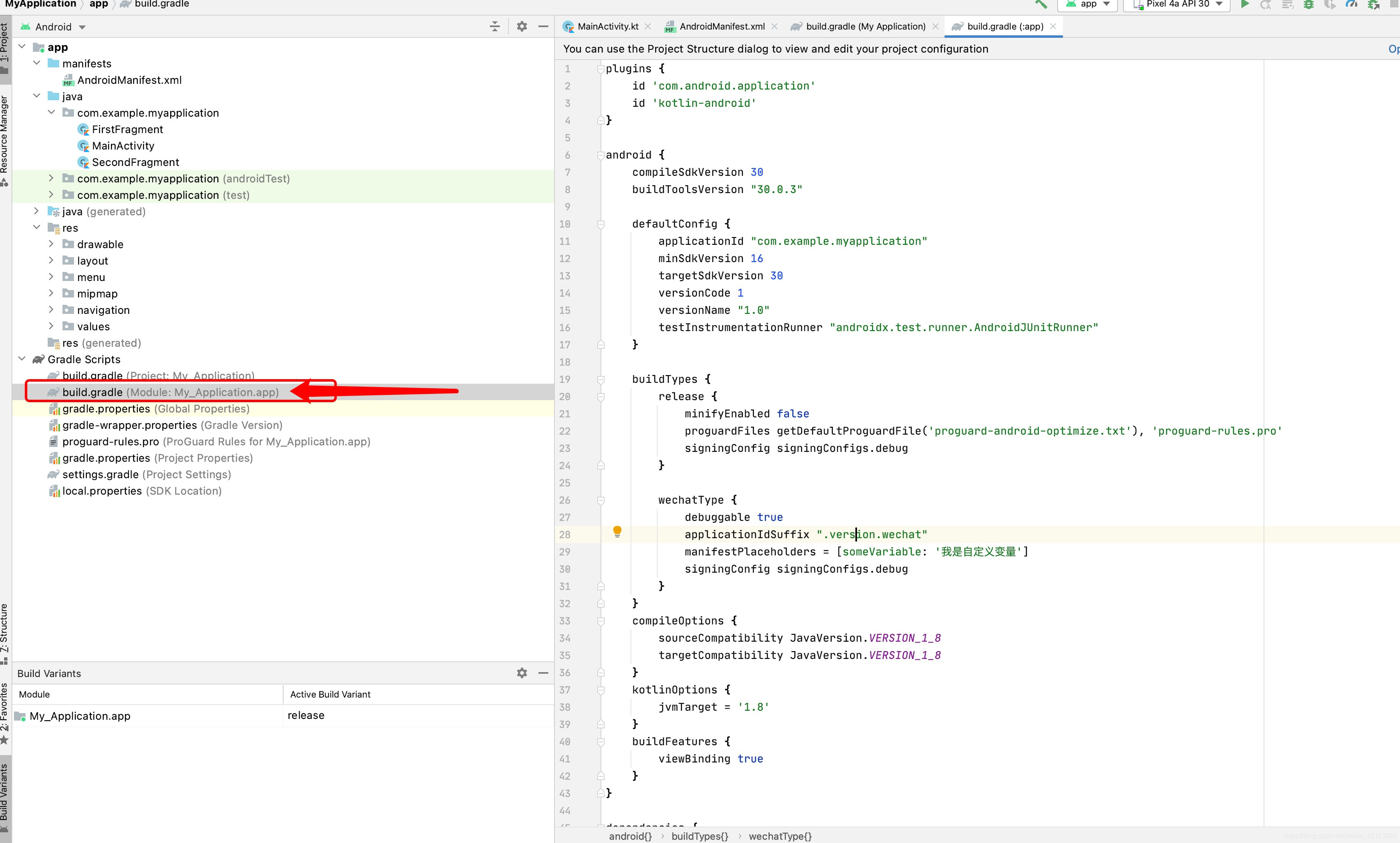Viewport: 1400px width, 843px height.
Task: Open the Profile app gauge icon
Action: [x=1352, y=5]
